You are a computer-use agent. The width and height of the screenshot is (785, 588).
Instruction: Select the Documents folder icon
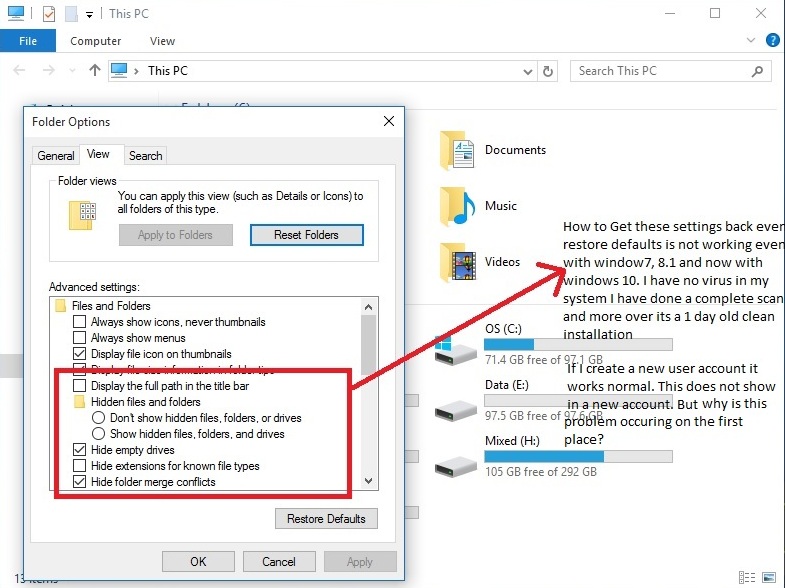point(457,150)
